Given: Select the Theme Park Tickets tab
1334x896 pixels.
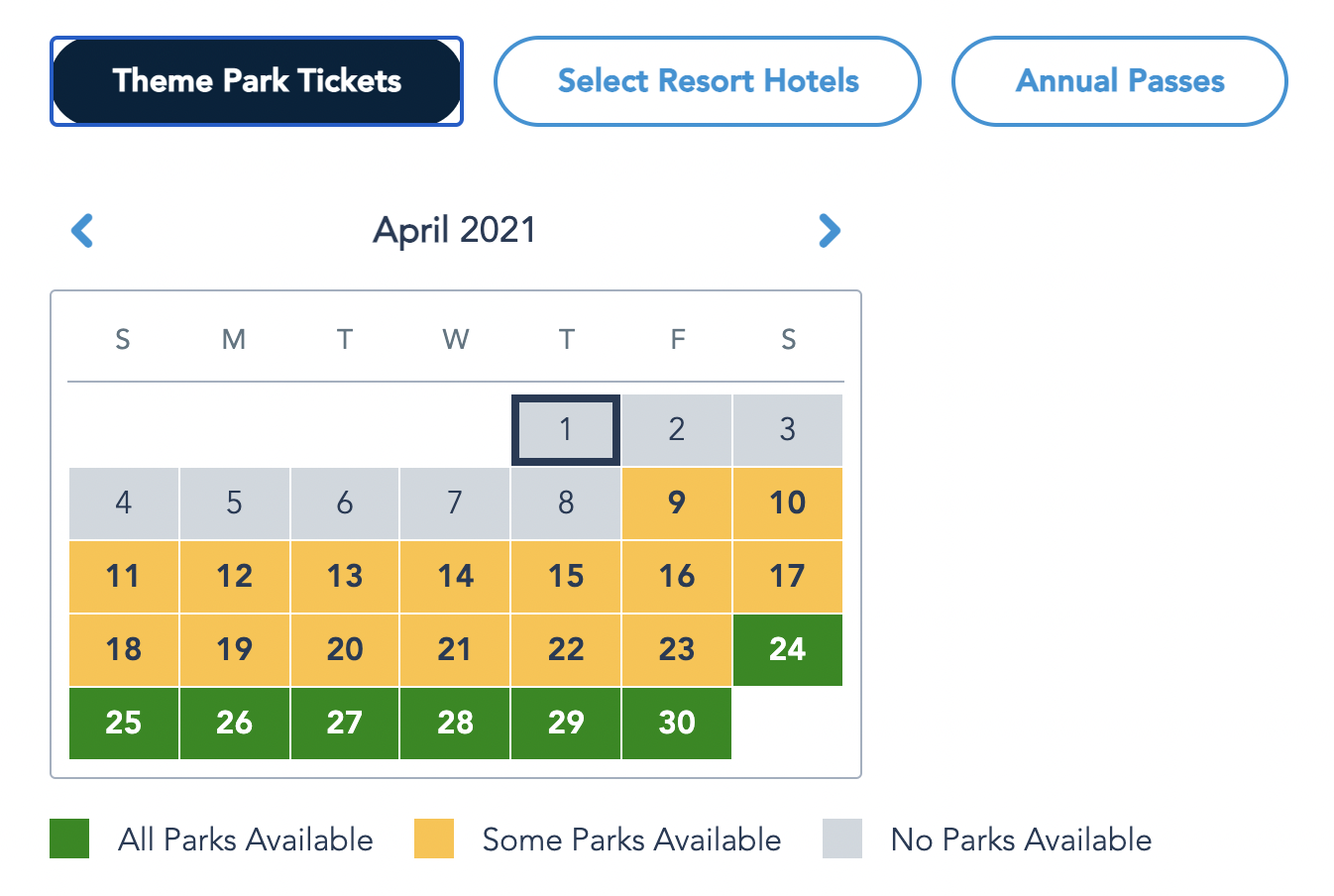Looking at the screenshot, I should (x=257, y=81).
